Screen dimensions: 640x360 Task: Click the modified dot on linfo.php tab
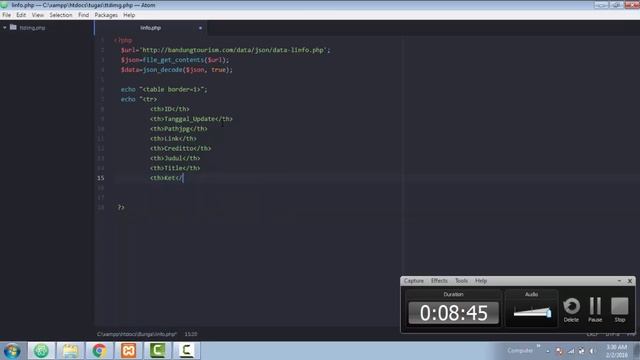tap(200, 28)
